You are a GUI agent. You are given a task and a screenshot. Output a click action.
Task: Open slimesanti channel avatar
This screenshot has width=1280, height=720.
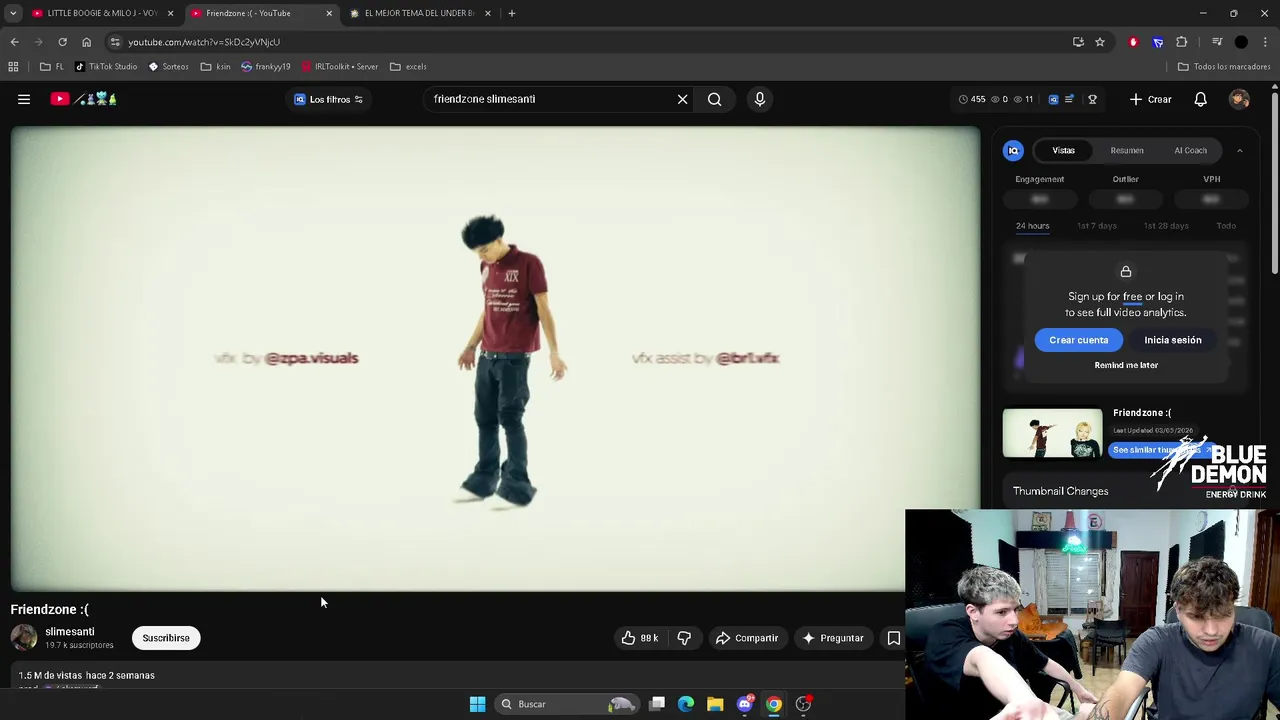[x=24, y=638]
